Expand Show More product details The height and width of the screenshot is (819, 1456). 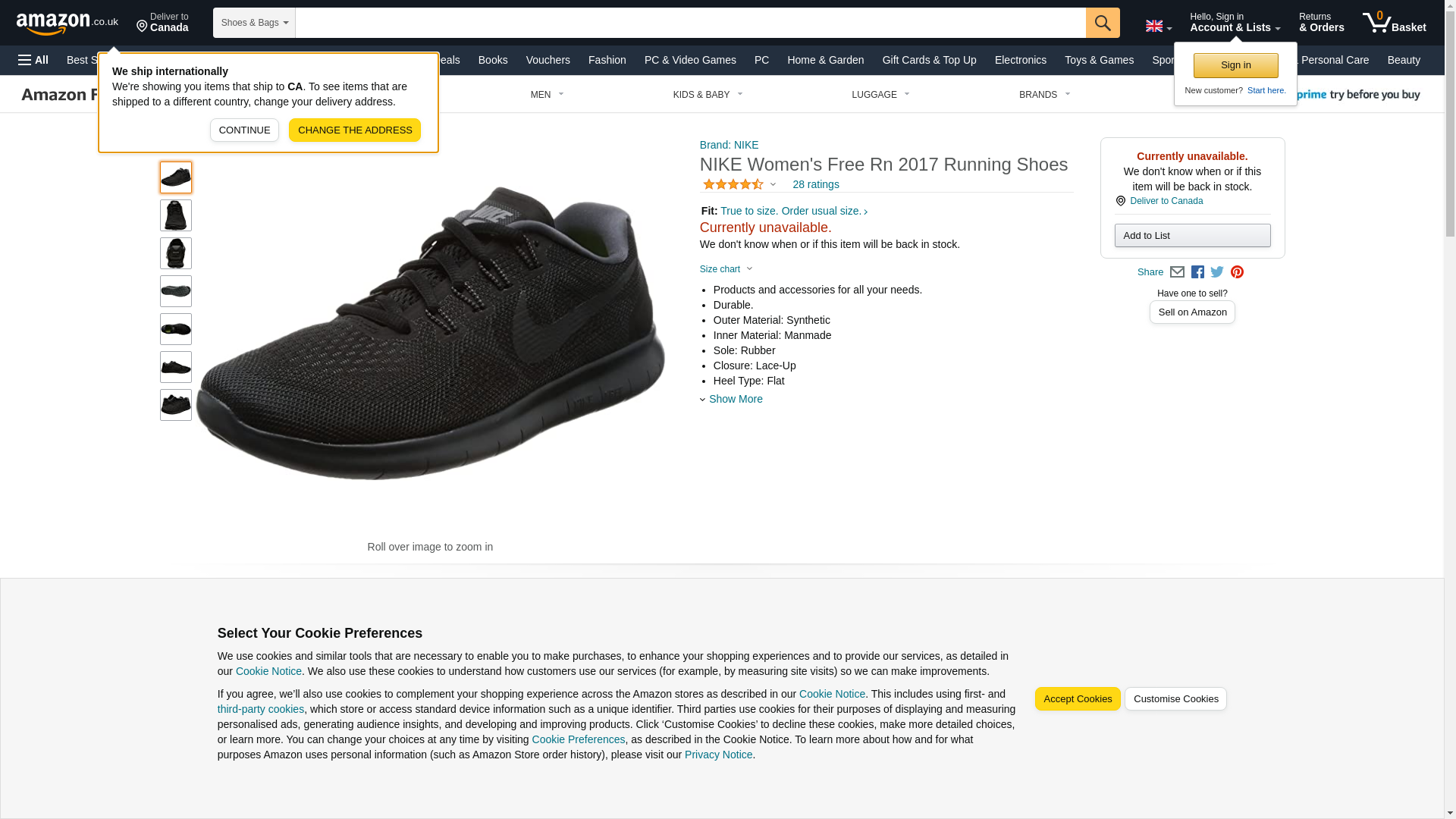735,399
